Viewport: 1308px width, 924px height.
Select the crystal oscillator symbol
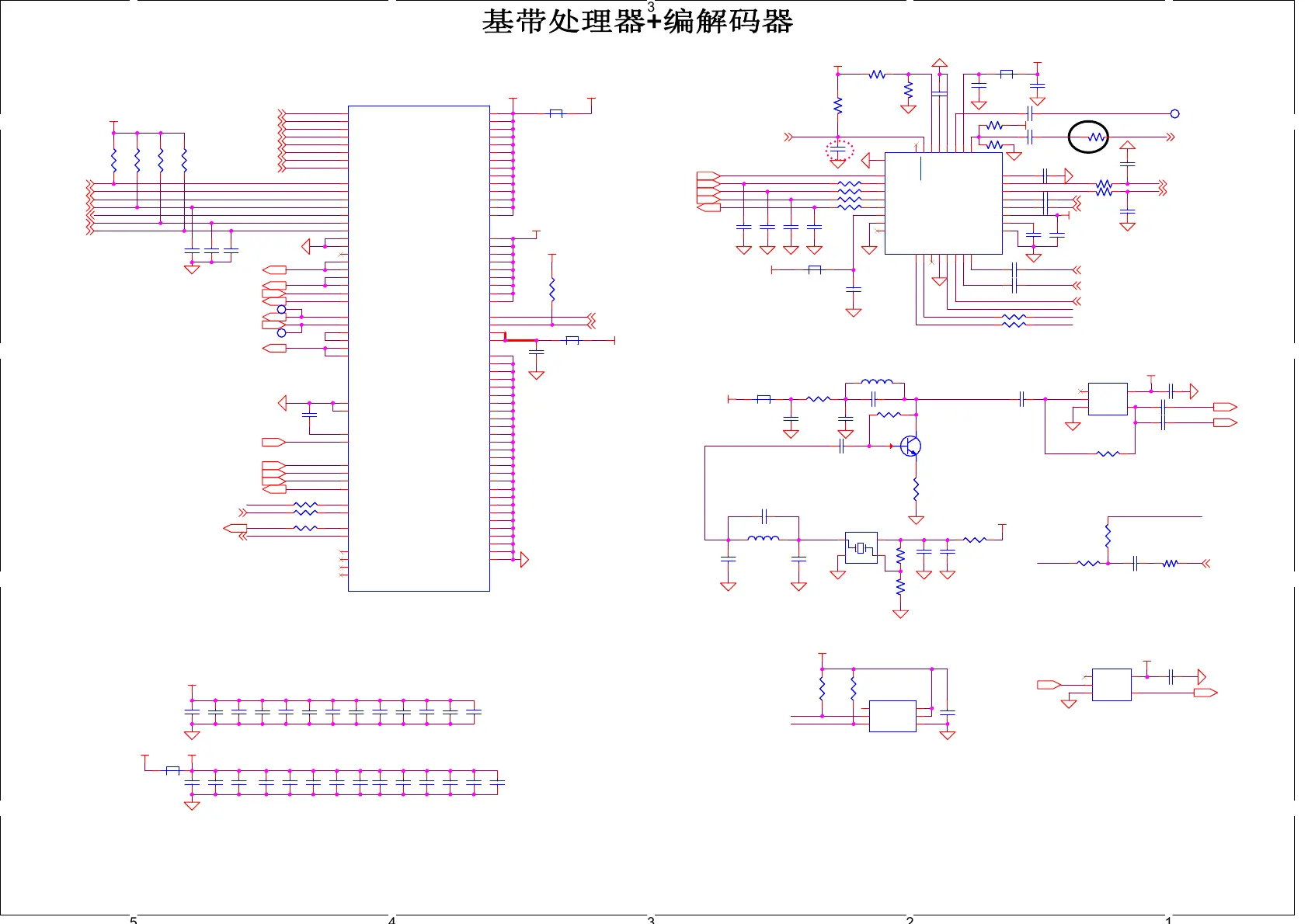click(861, 548)
